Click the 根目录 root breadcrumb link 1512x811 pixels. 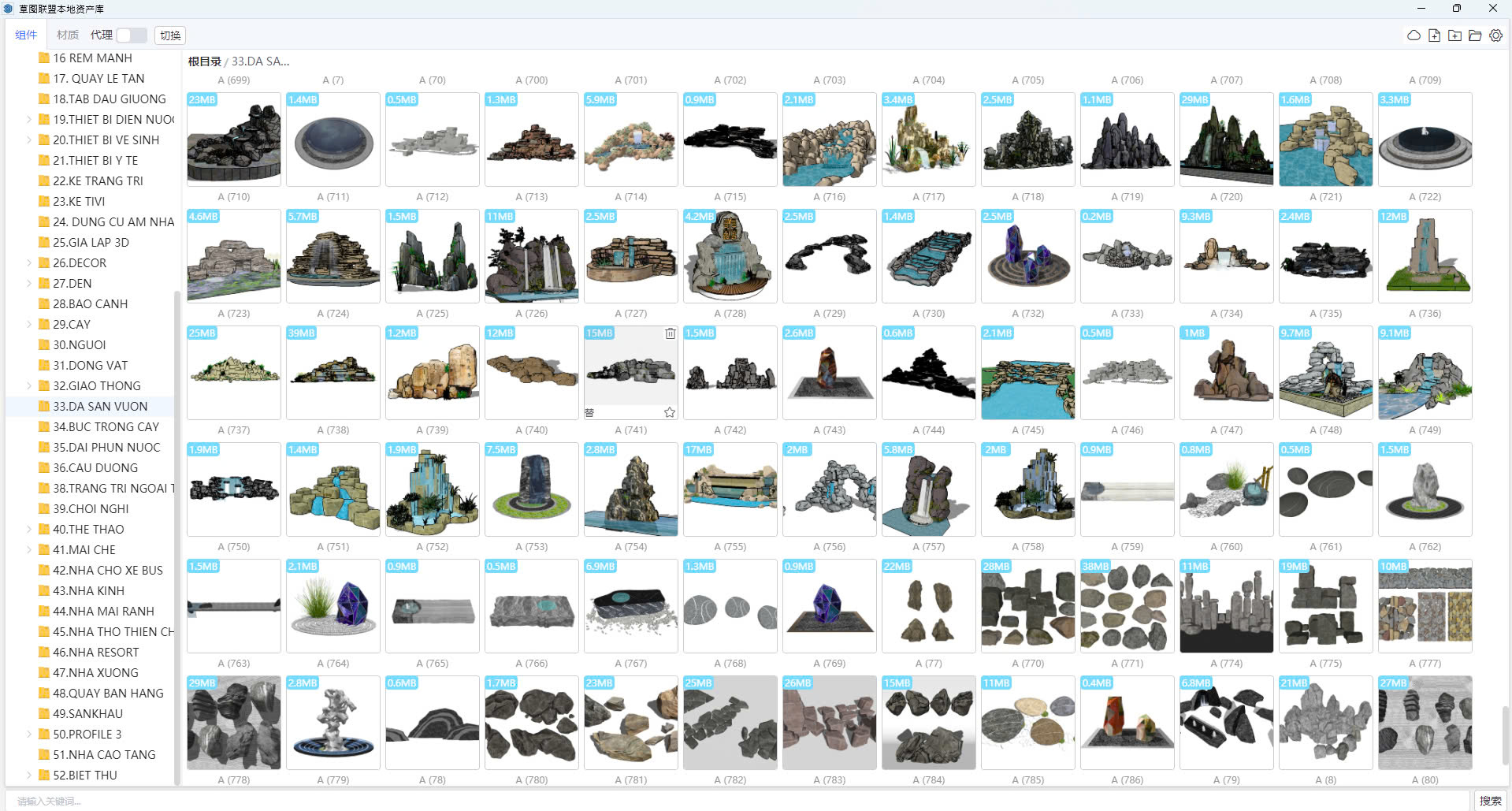204,61
